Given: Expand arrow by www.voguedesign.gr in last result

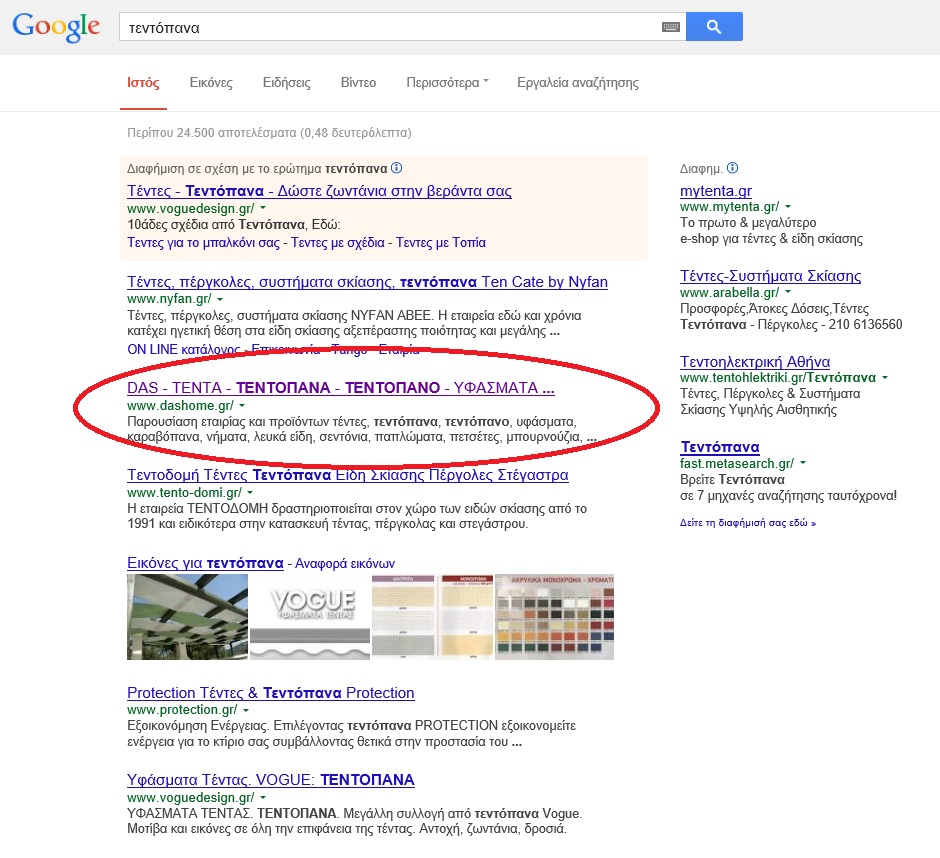Looking at the screenshot, I should (x=263, y=797).
